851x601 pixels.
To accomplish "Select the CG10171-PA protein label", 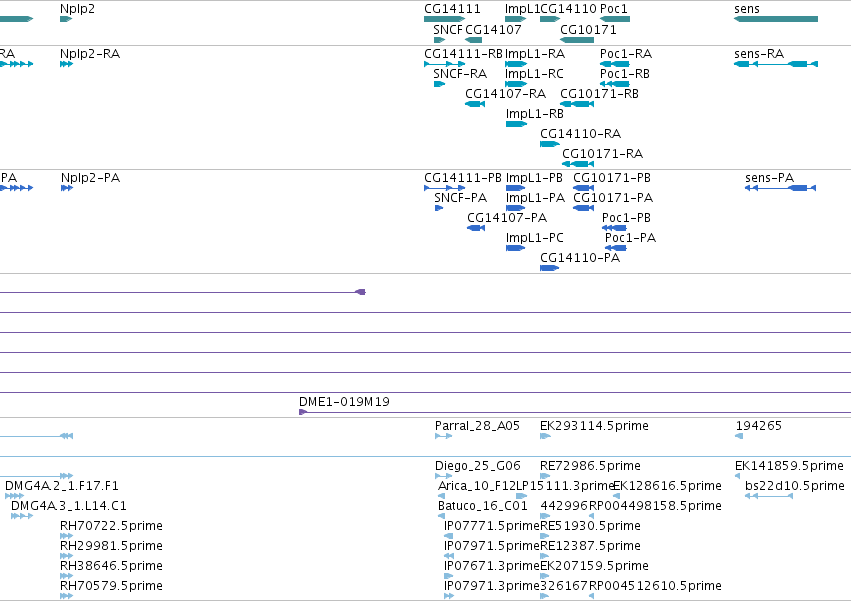I will 613,198.
